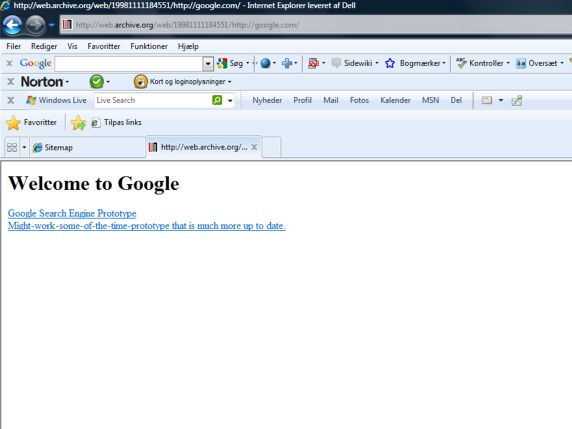This screenshot has width=572, height=429.
Task: Click Kalender on Windows Live toolbar
Action: 395,100
